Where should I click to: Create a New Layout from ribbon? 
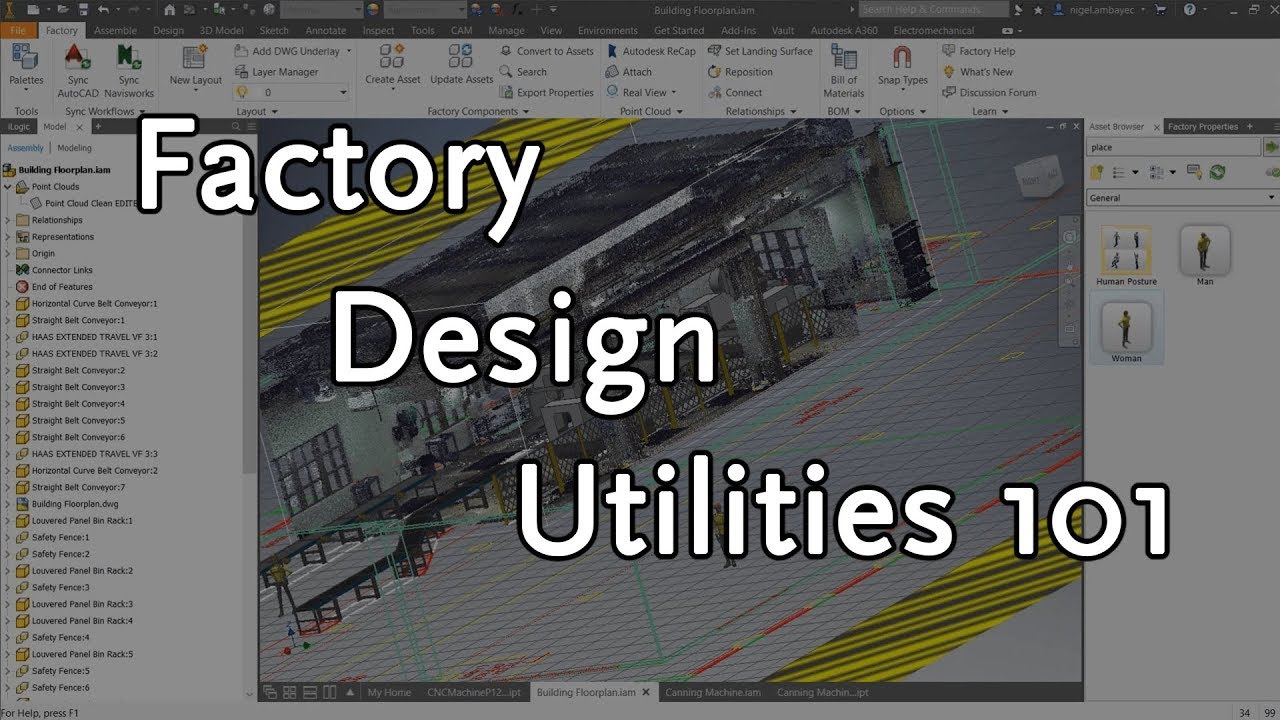click(x=195, y=65)
